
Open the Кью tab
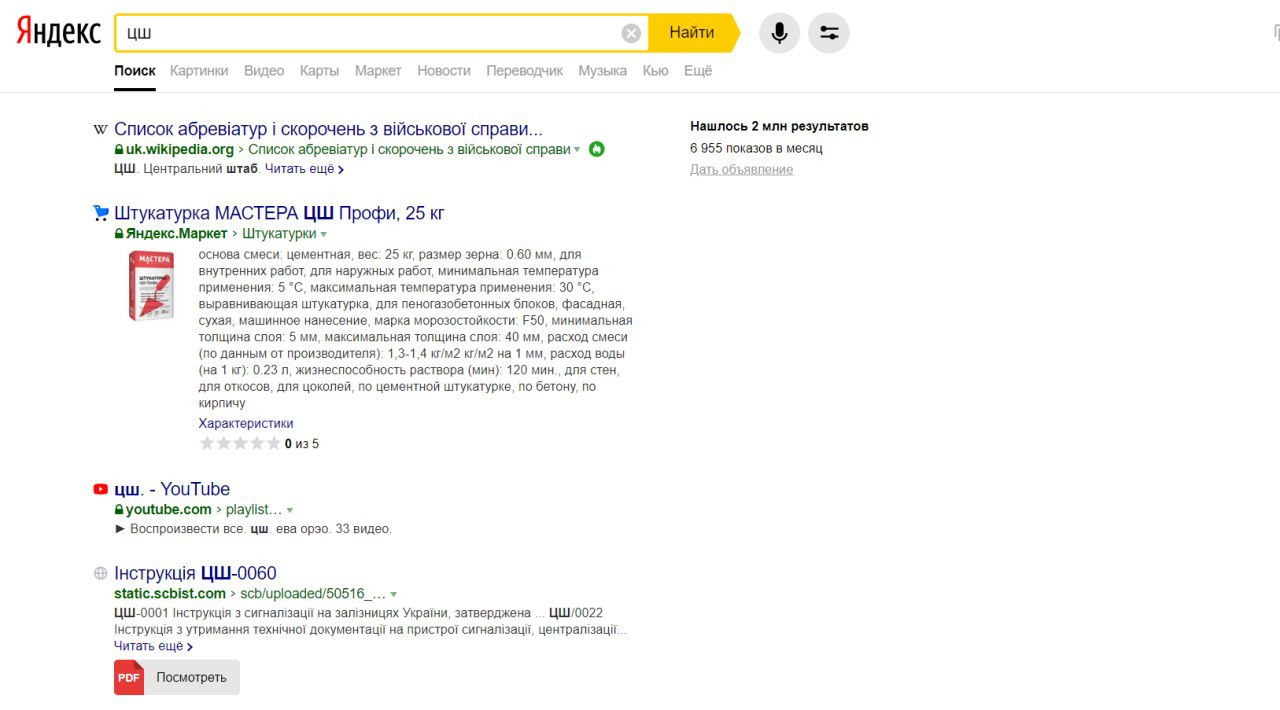[x=655, y=71]
